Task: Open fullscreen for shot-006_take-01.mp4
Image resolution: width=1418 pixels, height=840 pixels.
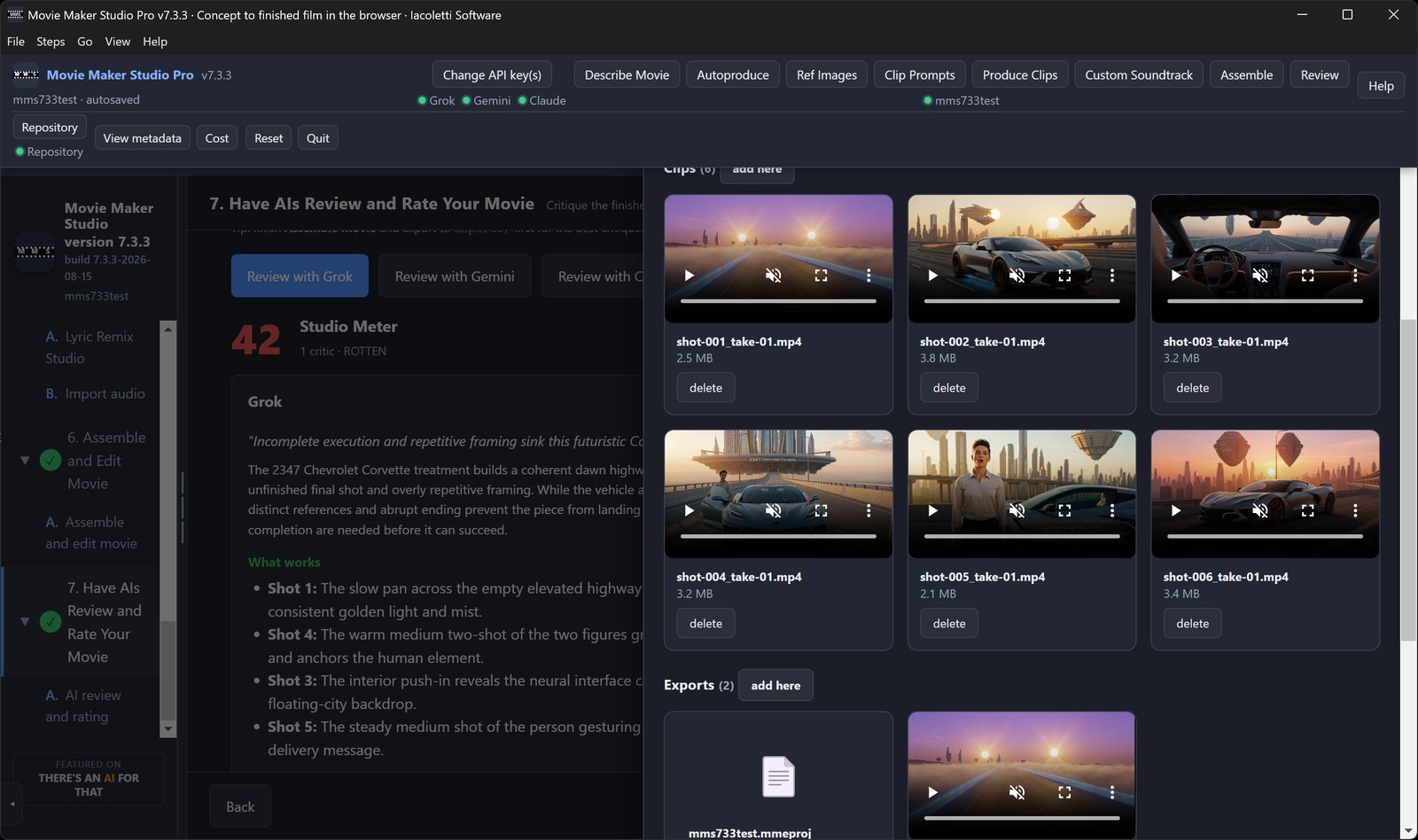Action: 1307,510
